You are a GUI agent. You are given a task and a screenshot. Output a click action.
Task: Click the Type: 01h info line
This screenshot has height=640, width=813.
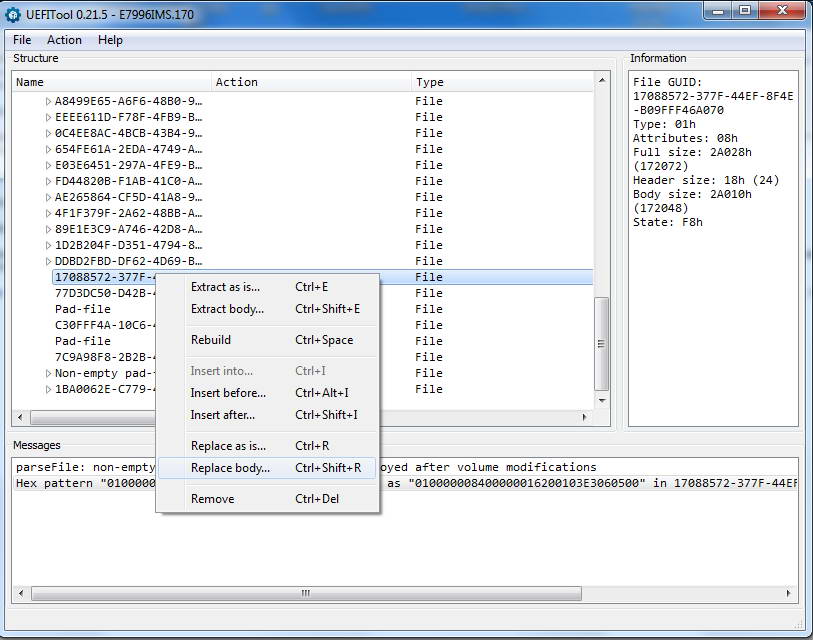(x=664, y=124)
